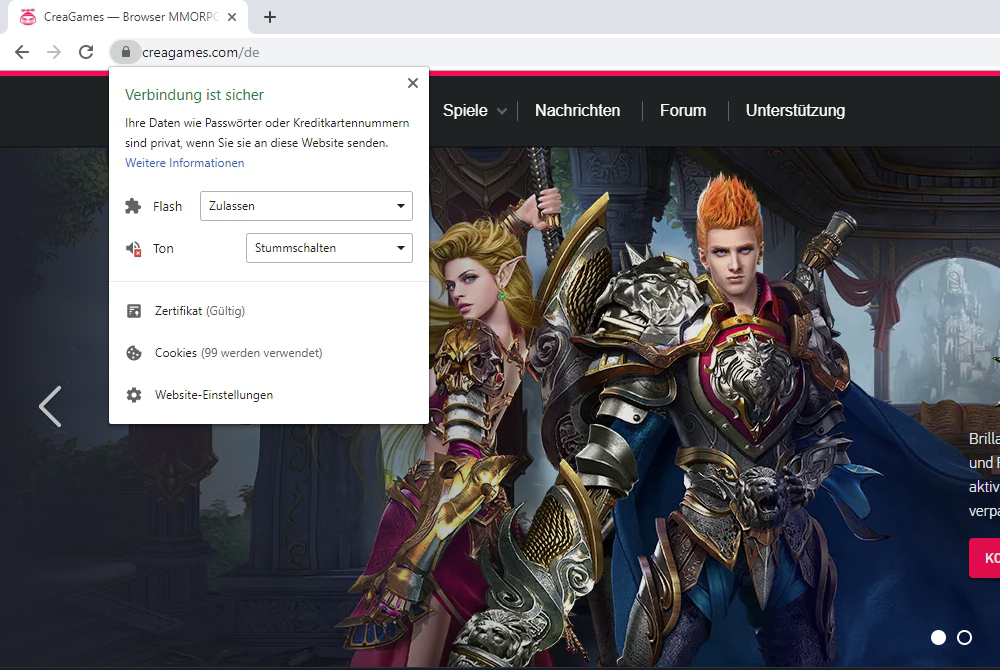Click the Zertifikat certificate icon
Image resolution: width=1000 pixels, height=670 pixels.
click(x=134, y=311)
